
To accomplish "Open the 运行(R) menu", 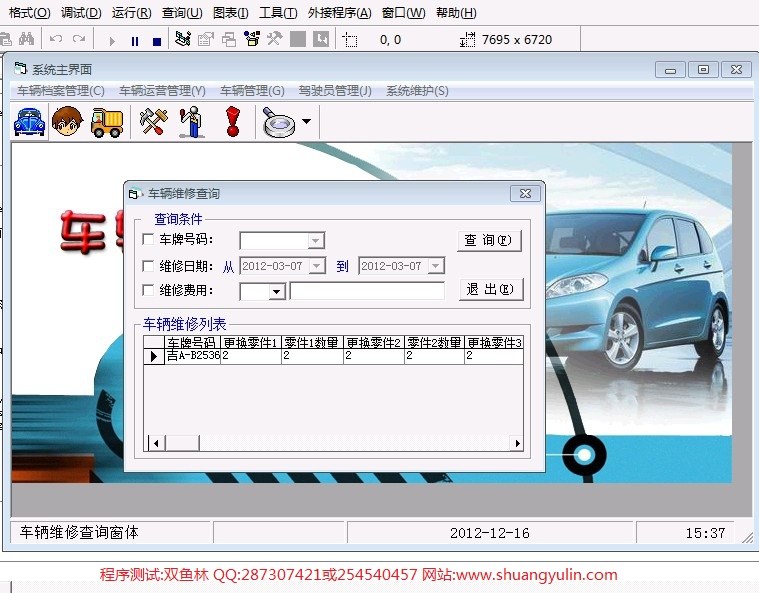I will [x=132, y=13].
